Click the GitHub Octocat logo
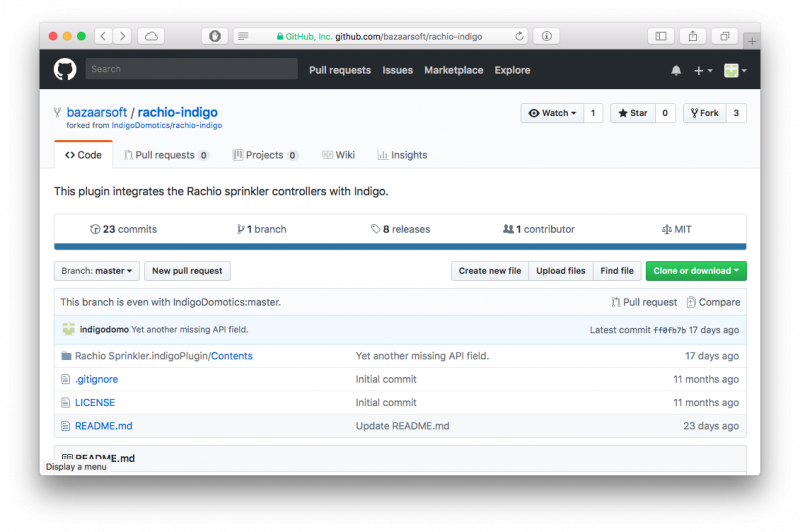This screenshot has width=800, height=532. point(65,69)
